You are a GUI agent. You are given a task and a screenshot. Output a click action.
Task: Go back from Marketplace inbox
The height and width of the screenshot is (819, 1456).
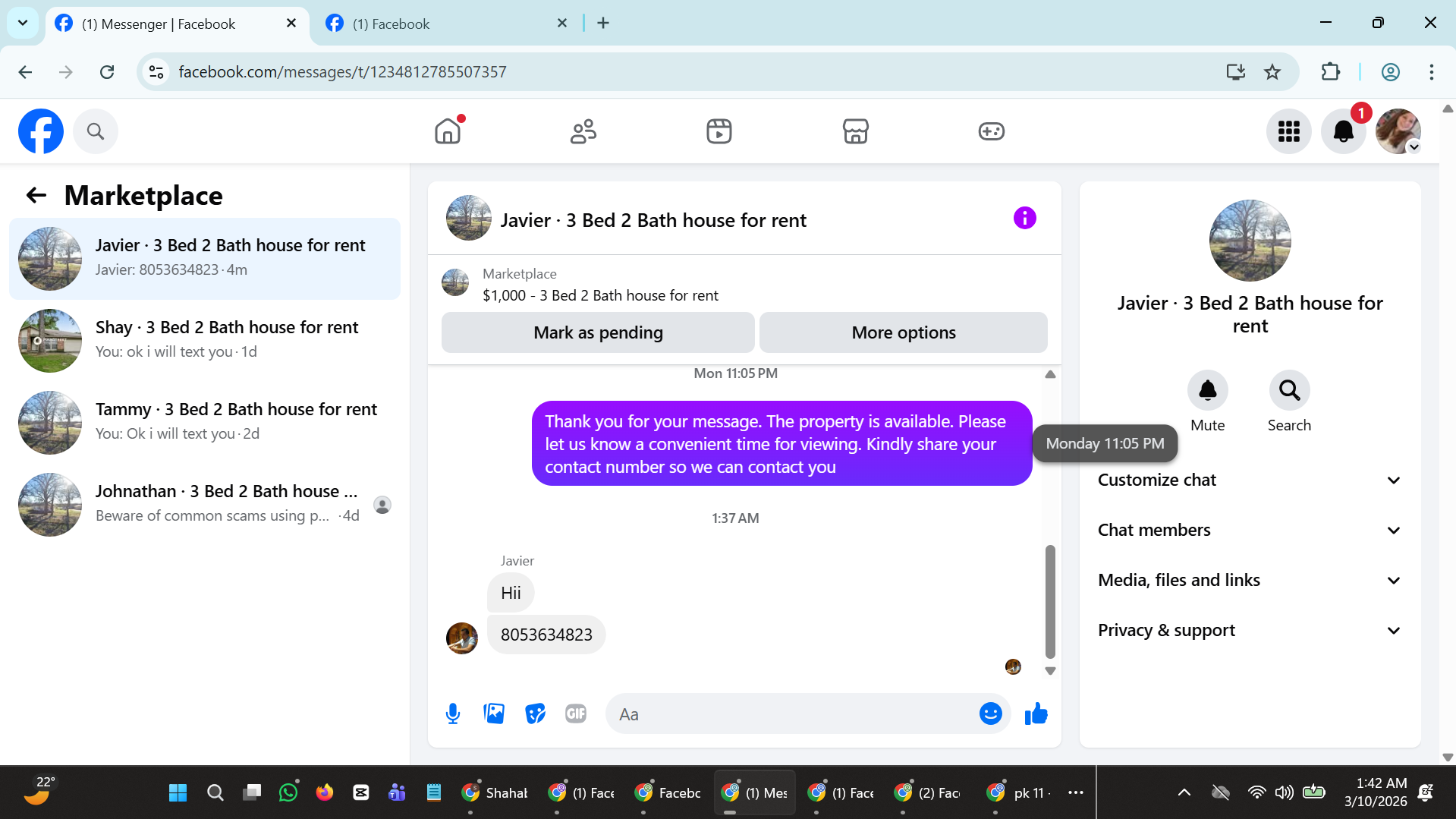coord(36,196)
